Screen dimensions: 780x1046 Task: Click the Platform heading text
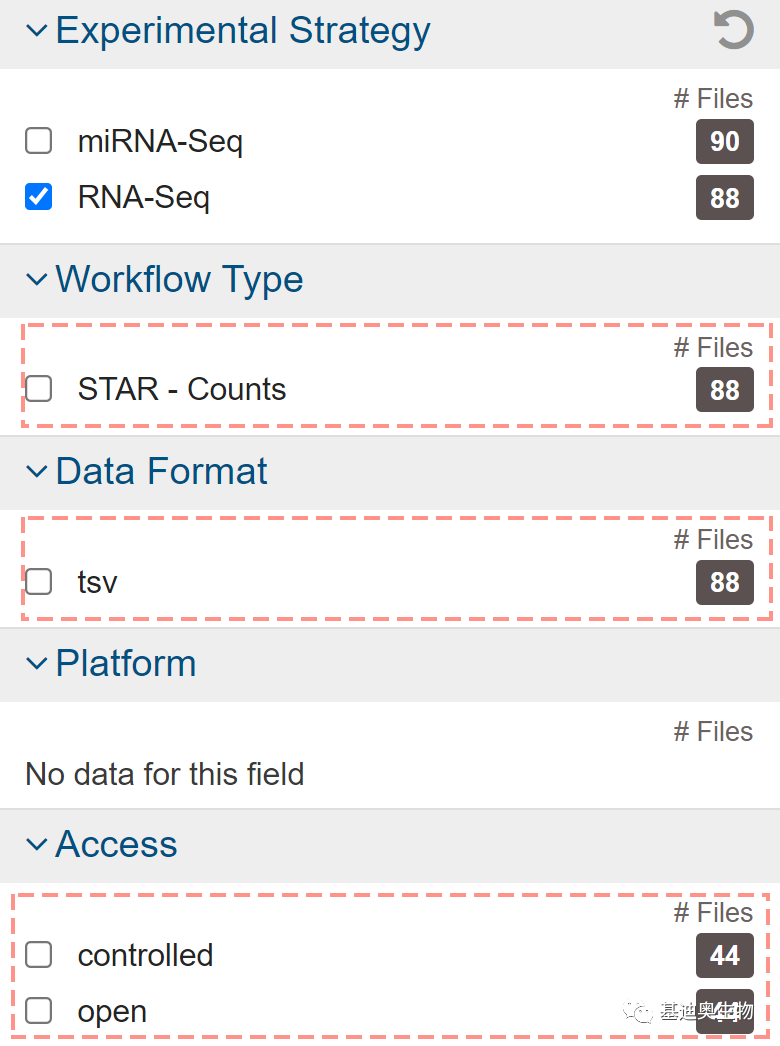[x=126, y=663]
